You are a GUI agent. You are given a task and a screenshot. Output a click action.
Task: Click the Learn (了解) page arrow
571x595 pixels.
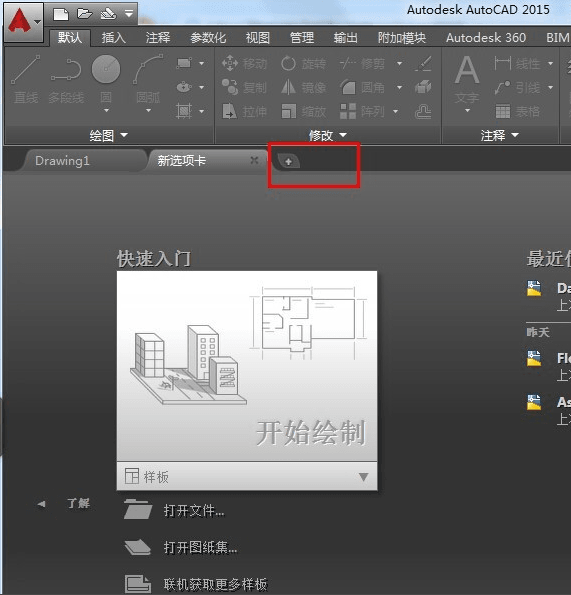41,504
